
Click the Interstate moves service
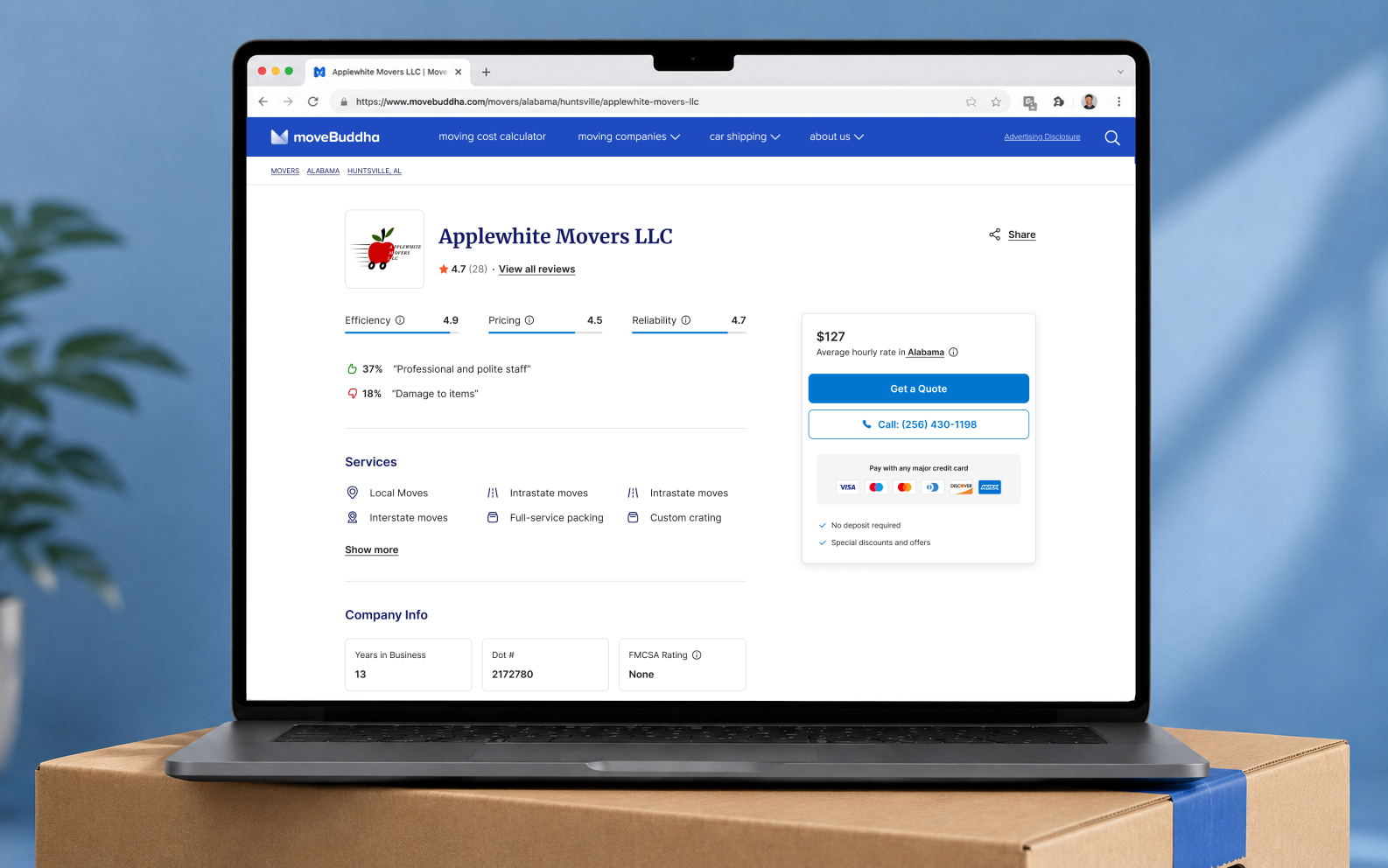[397, 518]
